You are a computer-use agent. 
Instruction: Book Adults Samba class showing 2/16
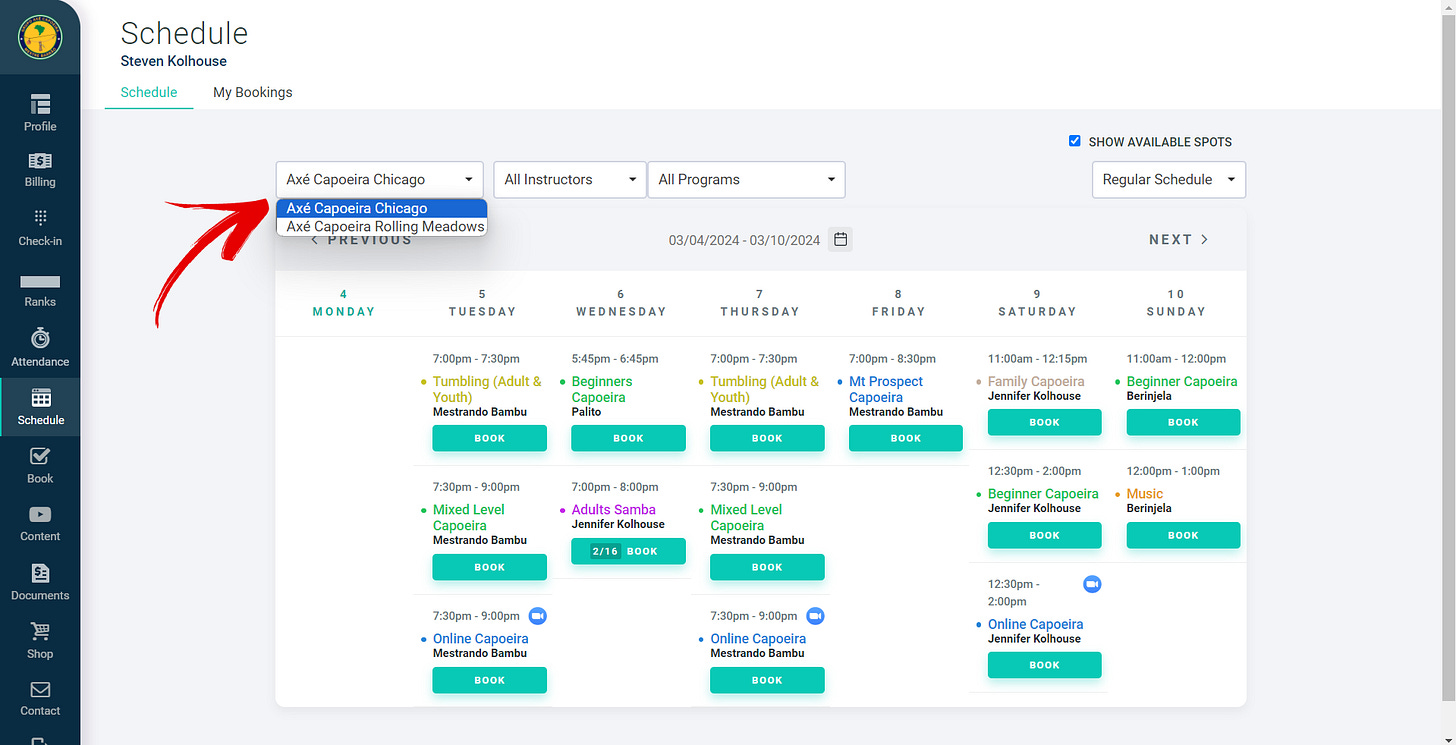629,551
